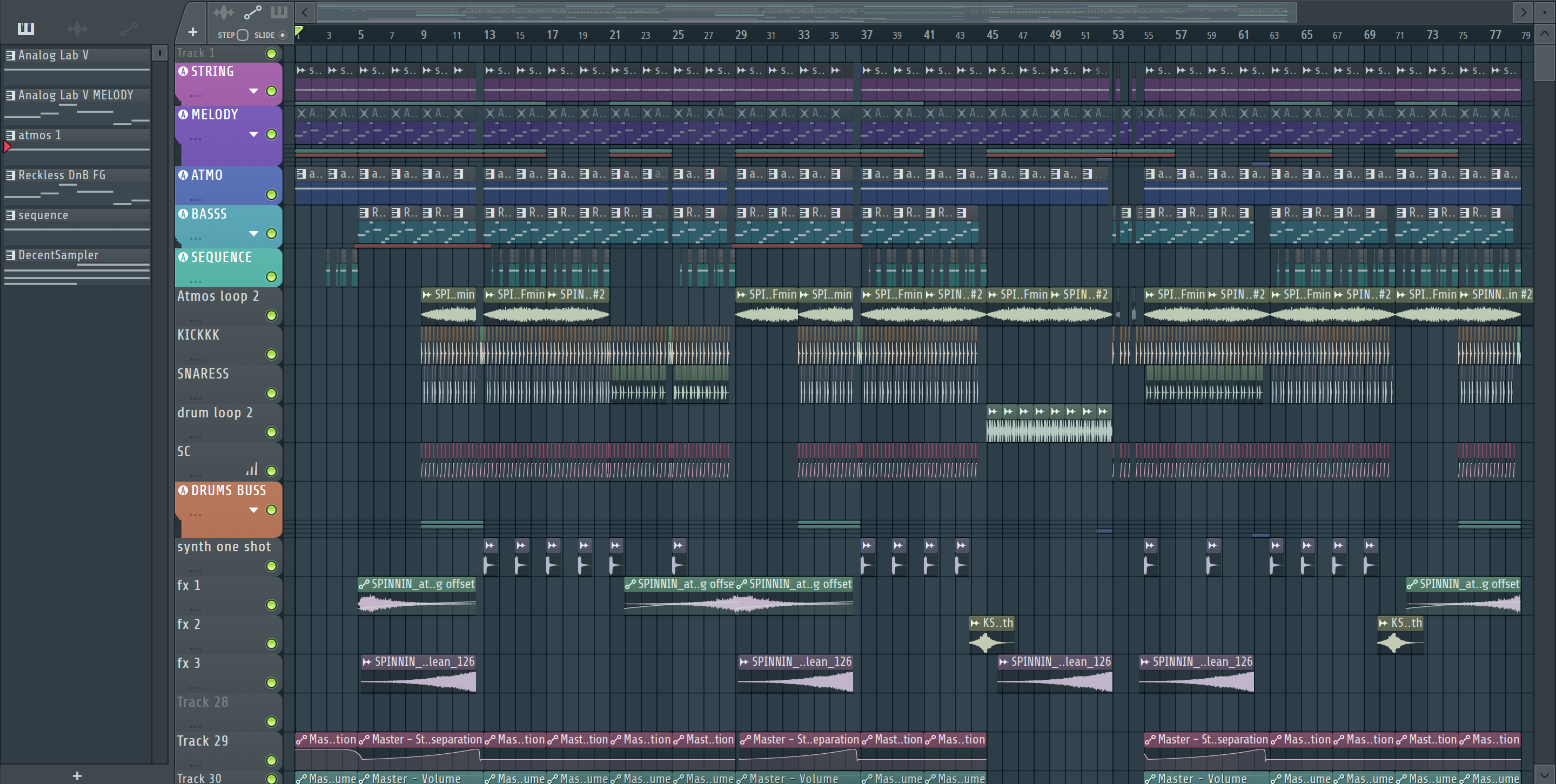Show automation clips in the picker panel
This screenshot has width=1556, height=784.
click(129, 29)
